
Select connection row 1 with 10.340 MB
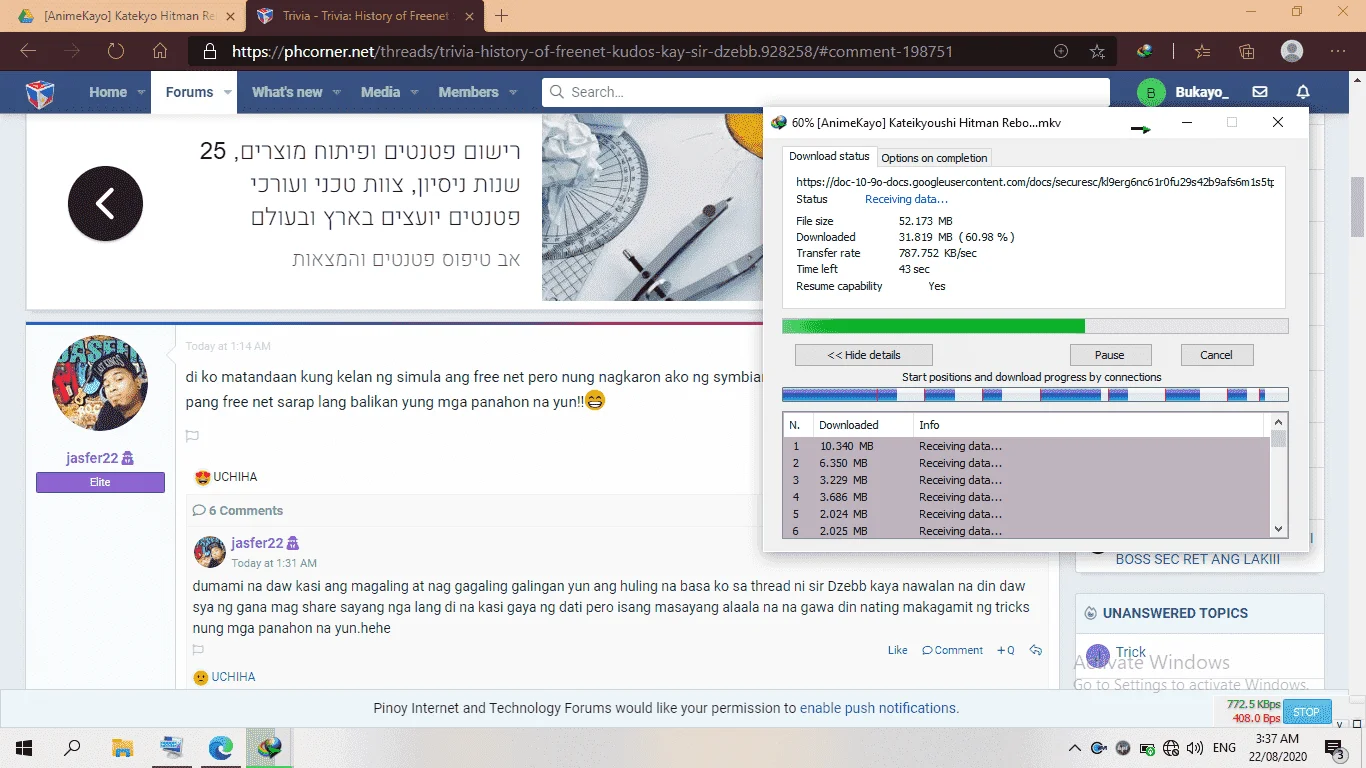coord(1026,446)
